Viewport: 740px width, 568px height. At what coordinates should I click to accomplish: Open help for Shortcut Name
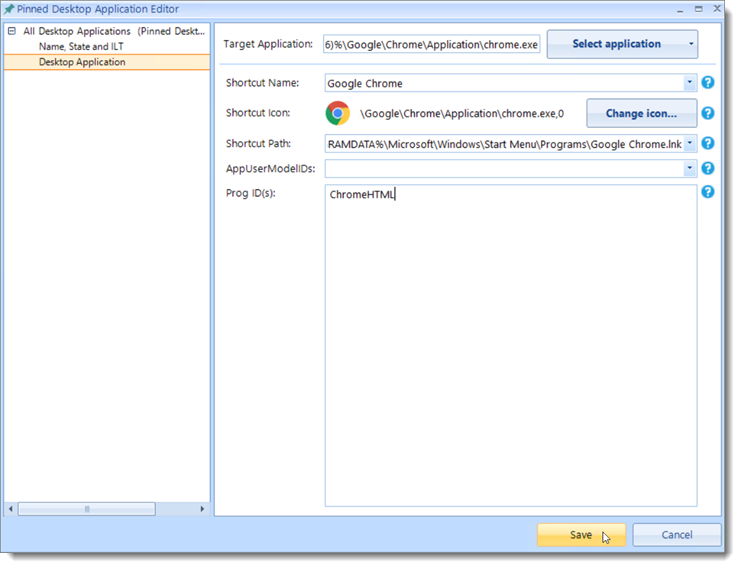(x=707, y=83)
